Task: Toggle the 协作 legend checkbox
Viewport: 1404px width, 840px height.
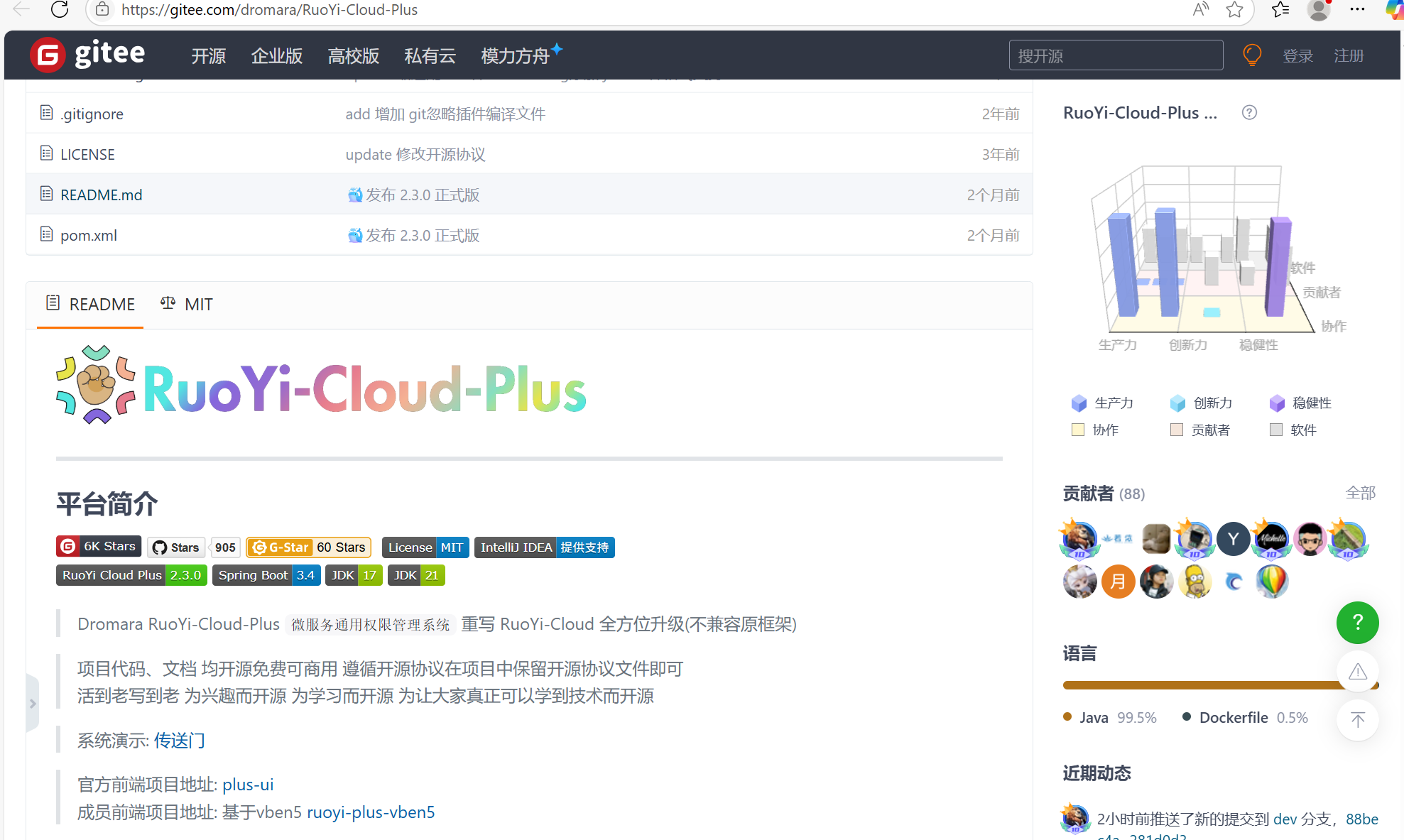Action: point(1078,430)
